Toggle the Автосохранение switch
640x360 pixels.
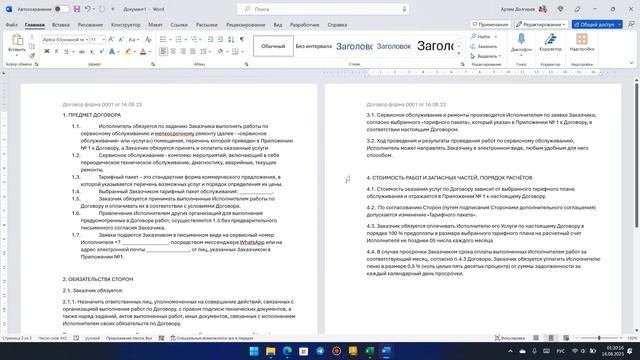(62, 9)
